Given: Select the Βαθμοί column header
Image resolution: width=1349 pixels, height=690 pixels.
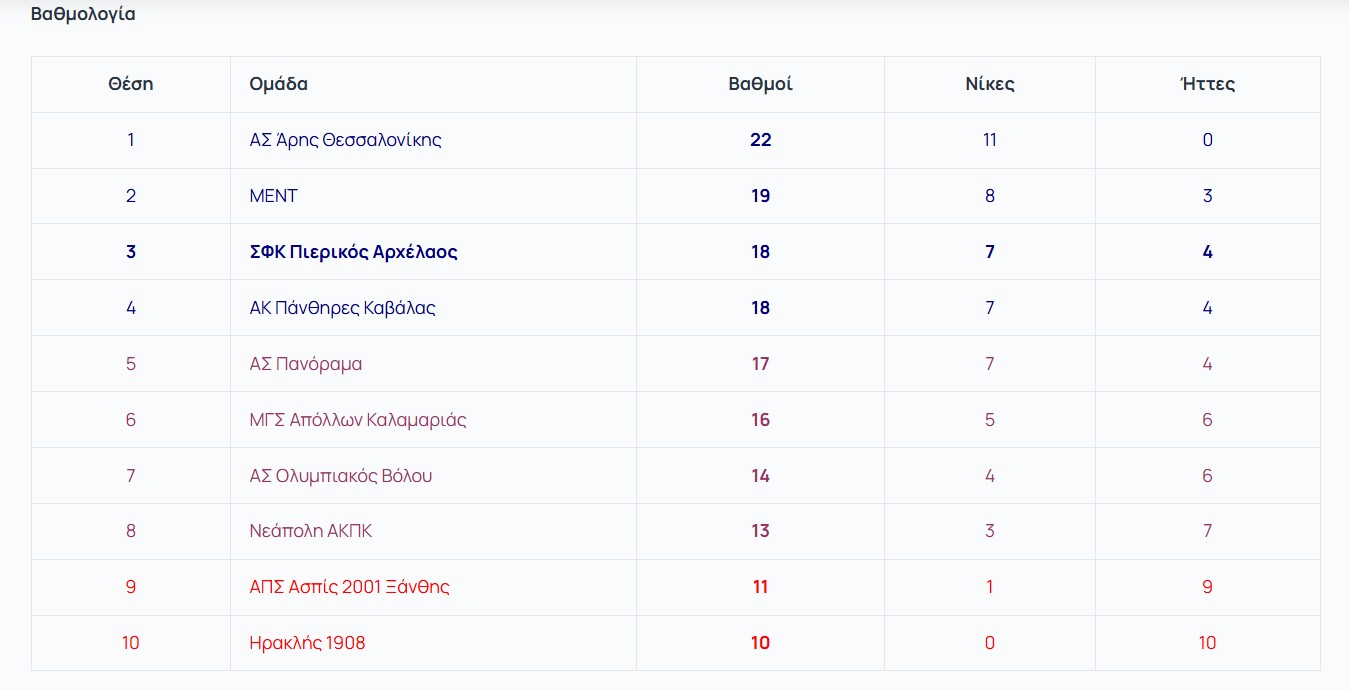Looking at the screenshot, I should pos(760,84).
